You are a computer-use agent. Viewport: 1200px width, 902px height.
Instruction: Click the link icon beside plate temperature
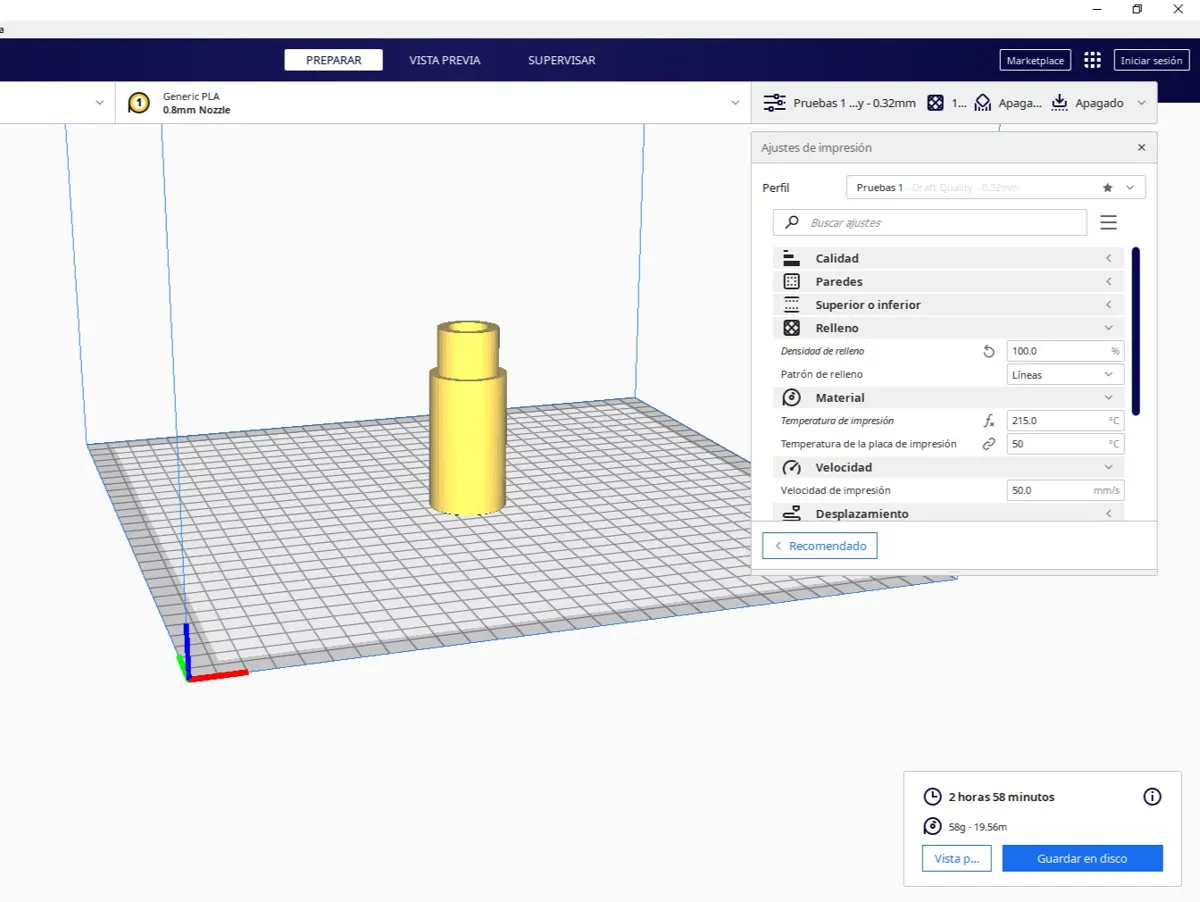[x=988, y=444]
